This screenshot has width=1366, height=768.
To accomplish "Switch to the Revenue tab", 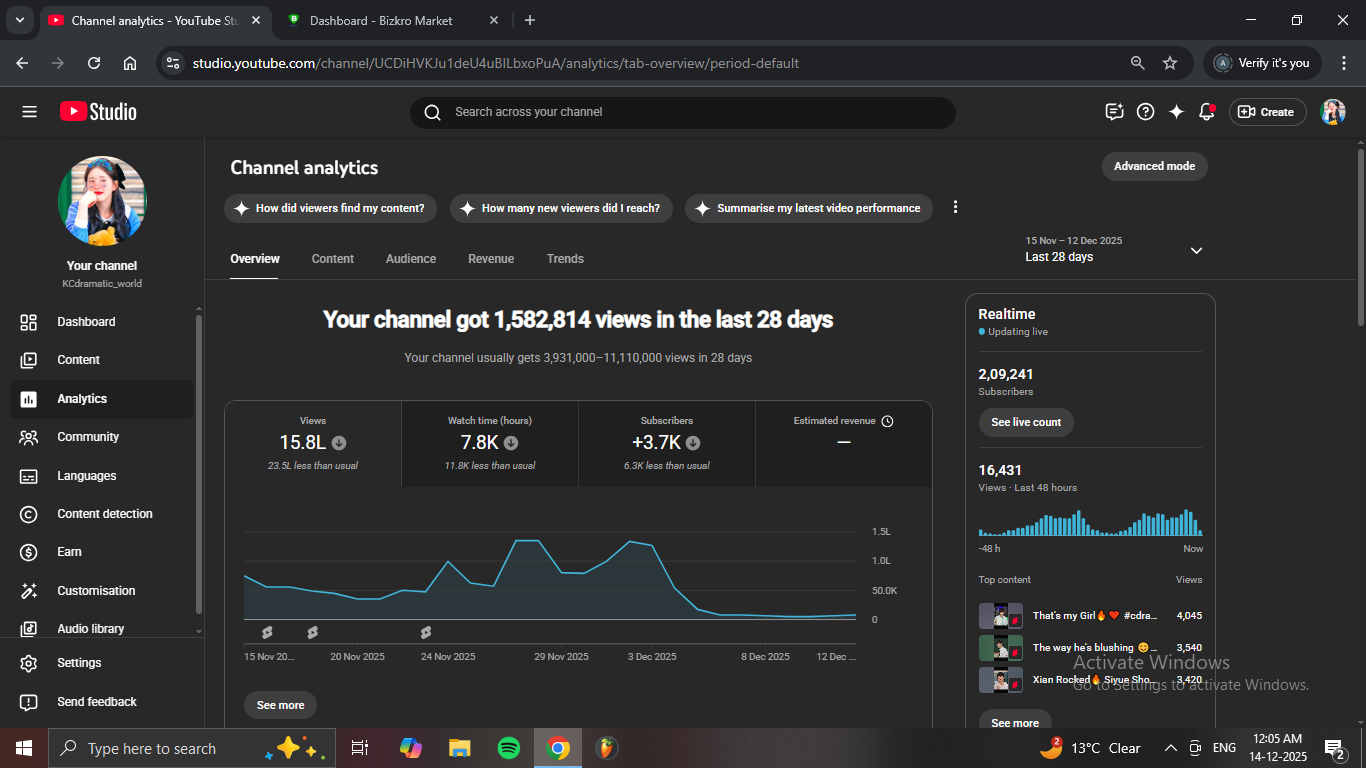I will 491,259.
